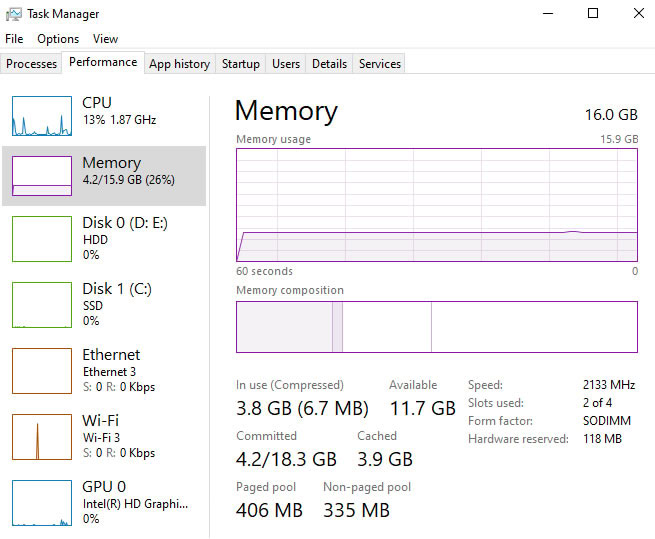The height and width of the screenshot is (539, 655).
Task: Switch to the App history tab
Action: tap(180, 64)
